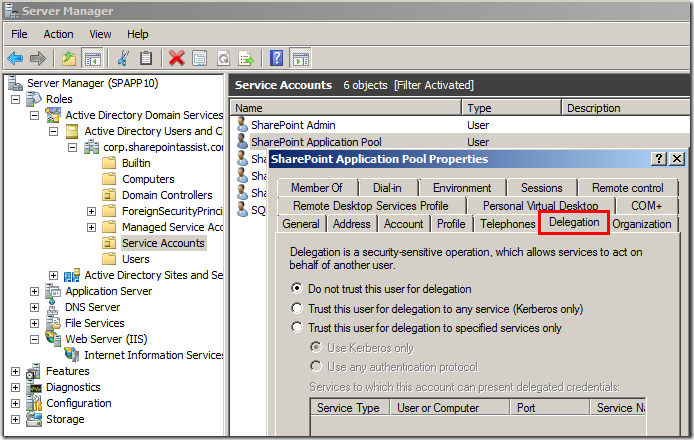Switch to the Delegation tab

(574, 223)
